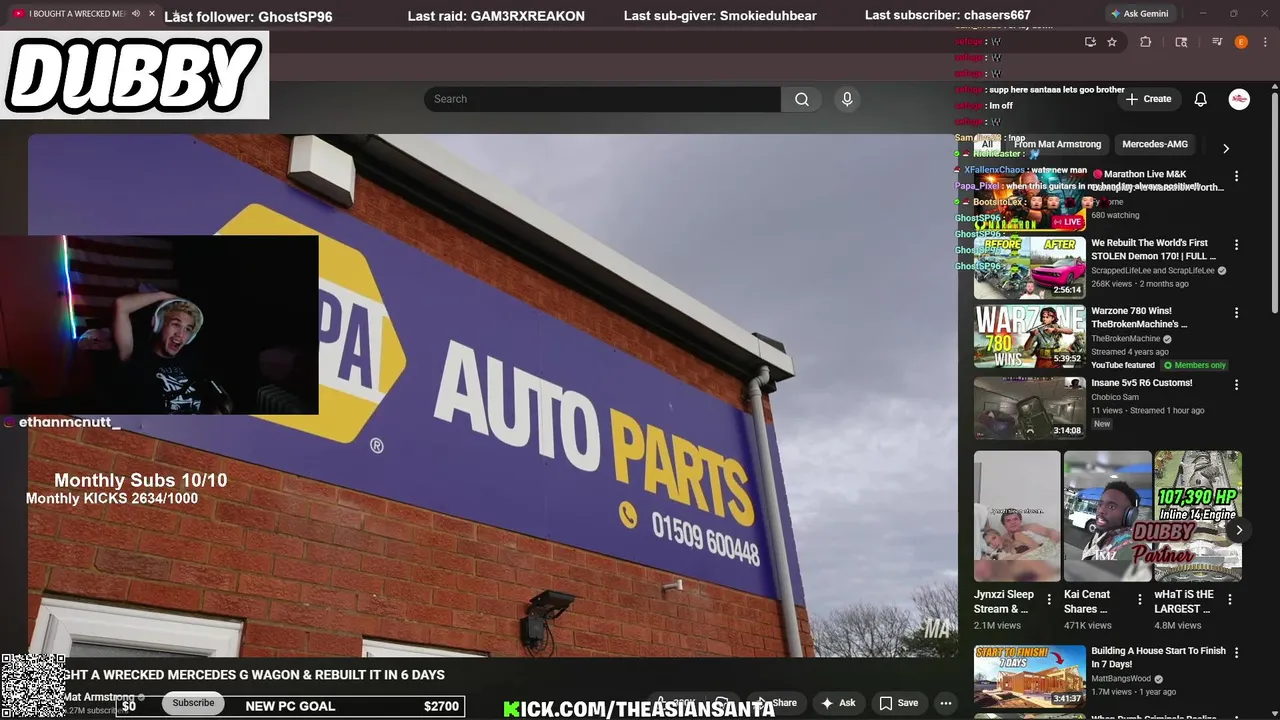Open options for Warzone 780 Wins video
1280x720 pixels.
[x=1236, y=313]
